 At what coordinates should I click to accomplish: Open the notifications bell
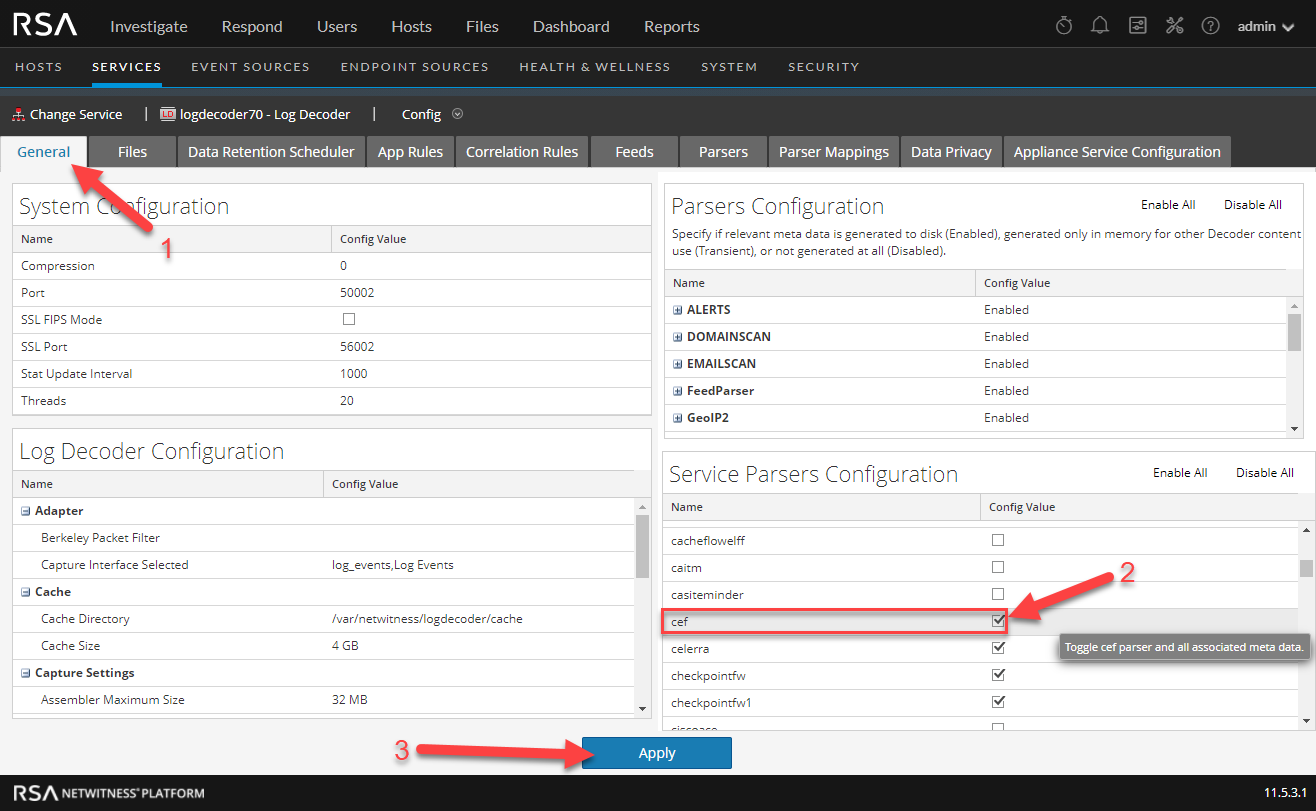click(1100, 26)
